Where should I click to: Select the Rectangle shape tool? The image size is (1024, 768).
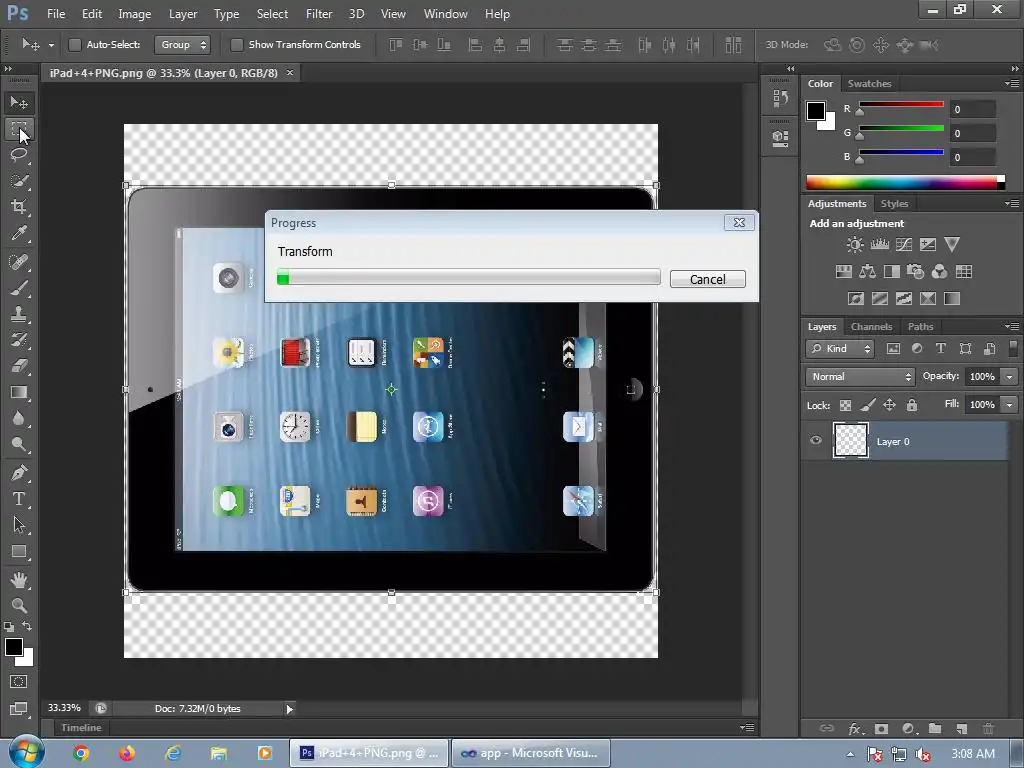tap(19, 552)
